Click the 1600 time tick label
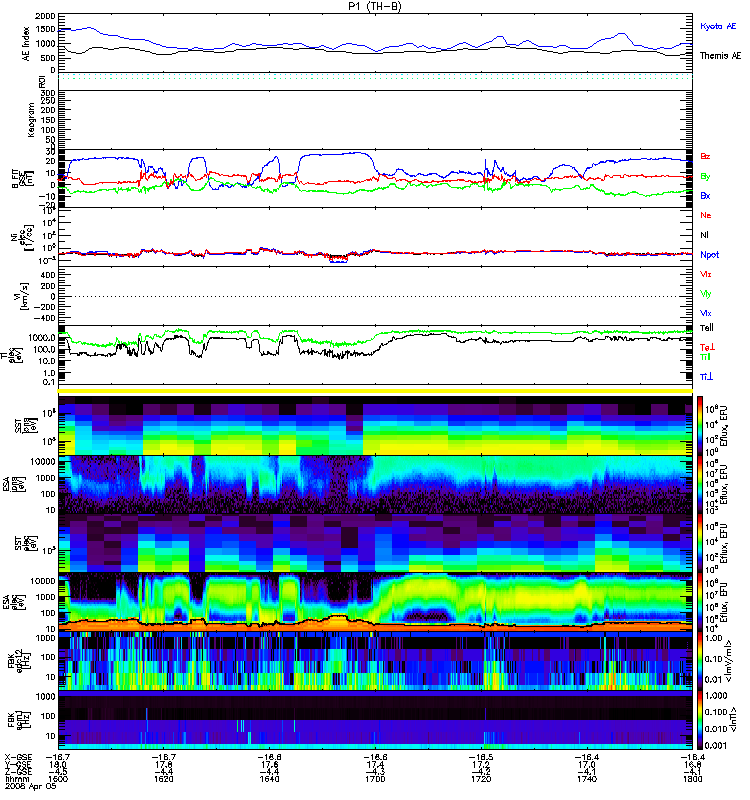 pyautogui.click(x=57, y=779)
